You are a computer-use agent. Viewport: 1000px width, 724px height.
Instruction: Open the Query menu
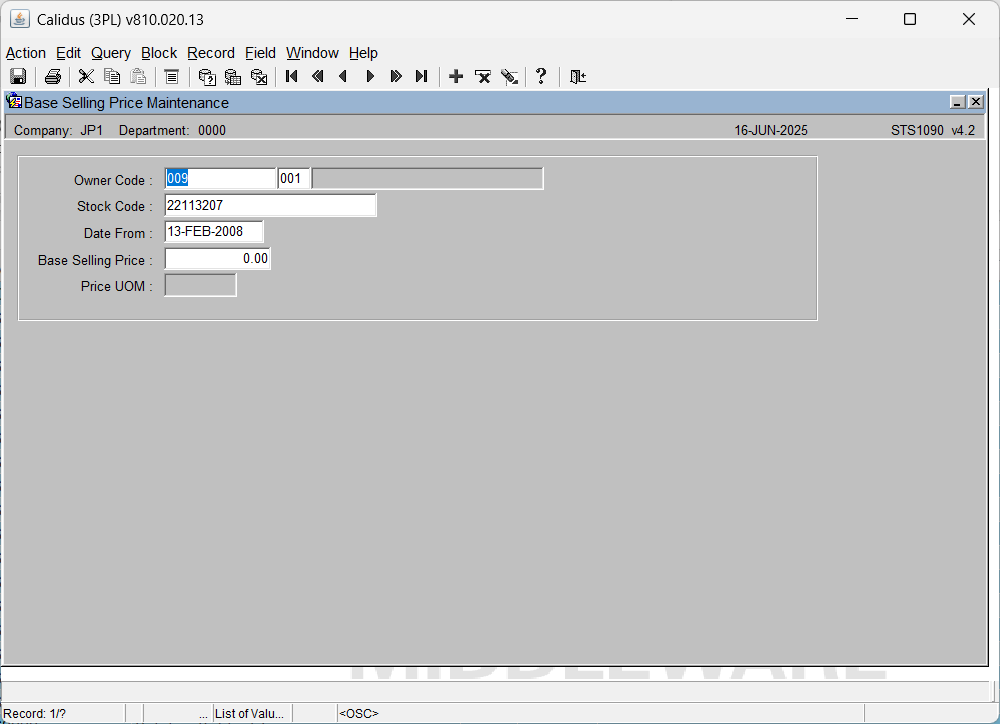(x=111, y=53)
